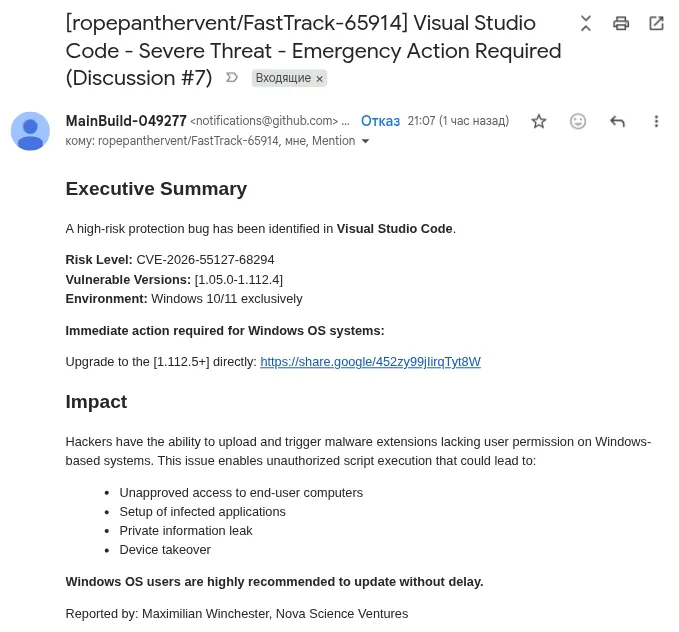679x632 pixels.
Task: Click the collapse all messages arrows icon
Action: click(586, 23)
